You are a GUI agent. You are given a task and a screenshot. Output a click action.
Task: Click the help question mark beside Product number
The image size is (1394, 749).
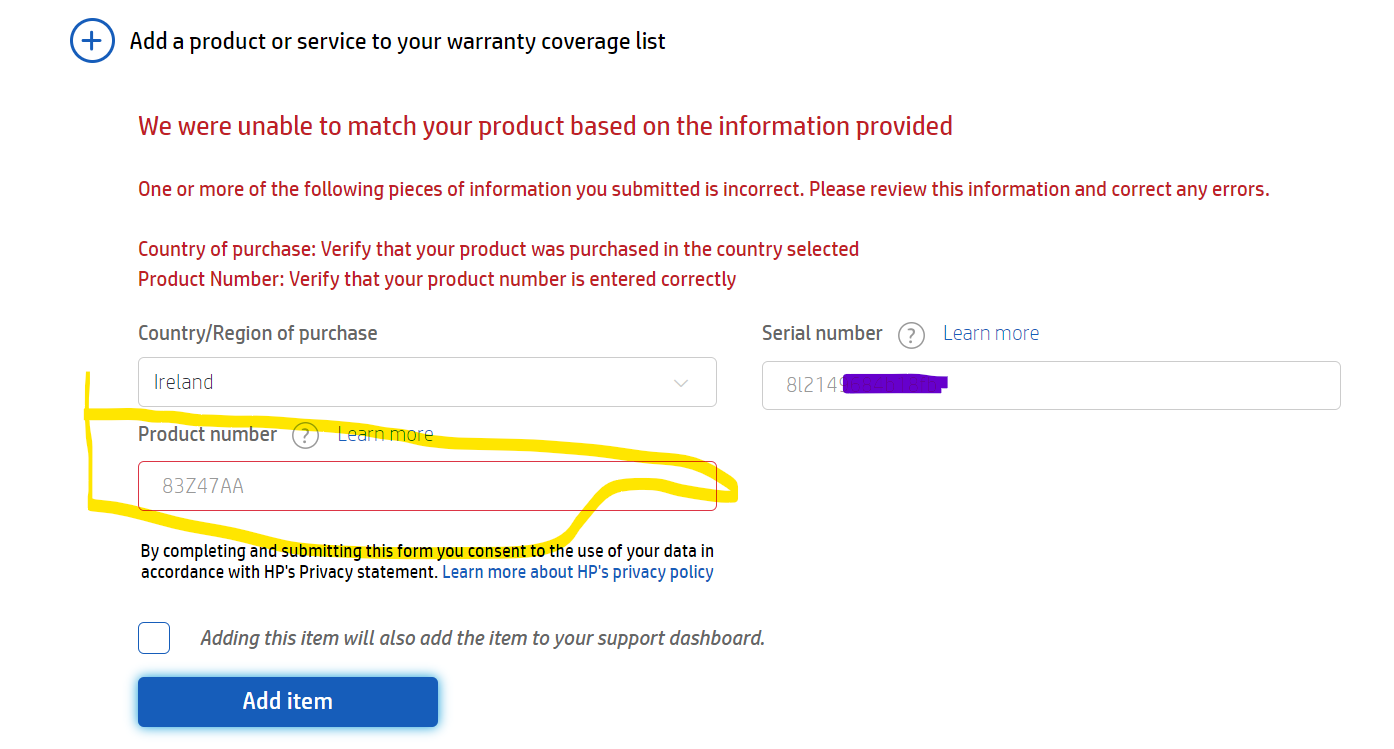(305, 436)
